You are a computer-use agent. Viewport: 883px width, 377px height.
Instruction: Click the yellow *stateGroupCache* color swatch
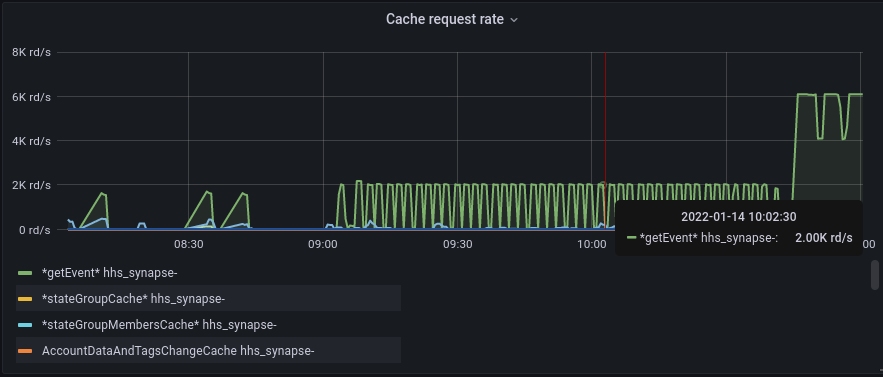coord(25,299)
